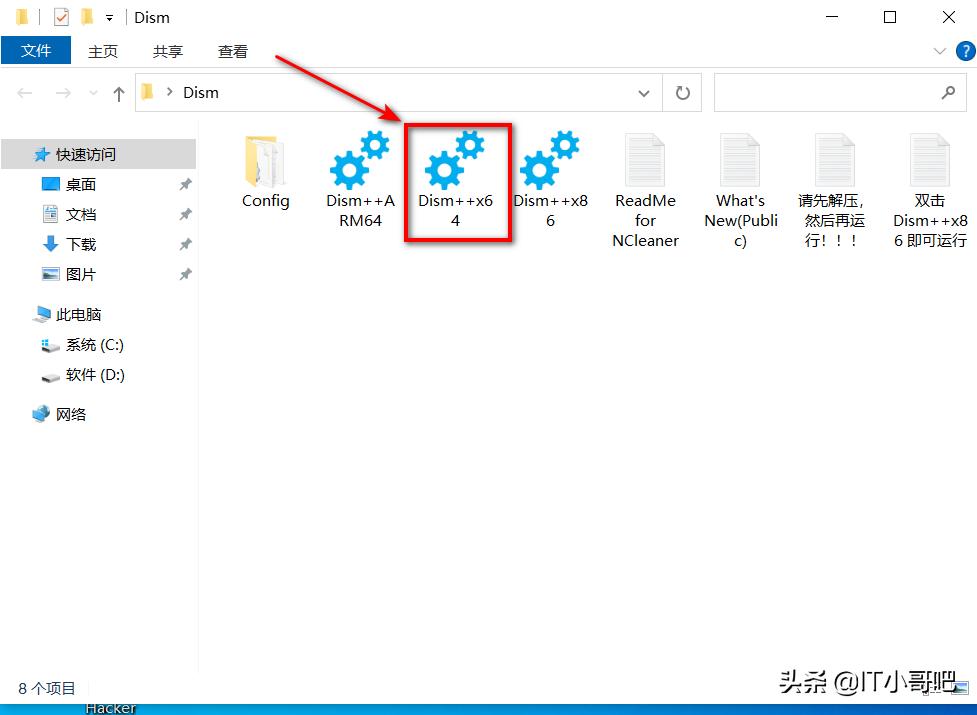Screen dimensions: 977x715
Task: Click the Dism path segment in address bar
Action: tap(201, 92)
